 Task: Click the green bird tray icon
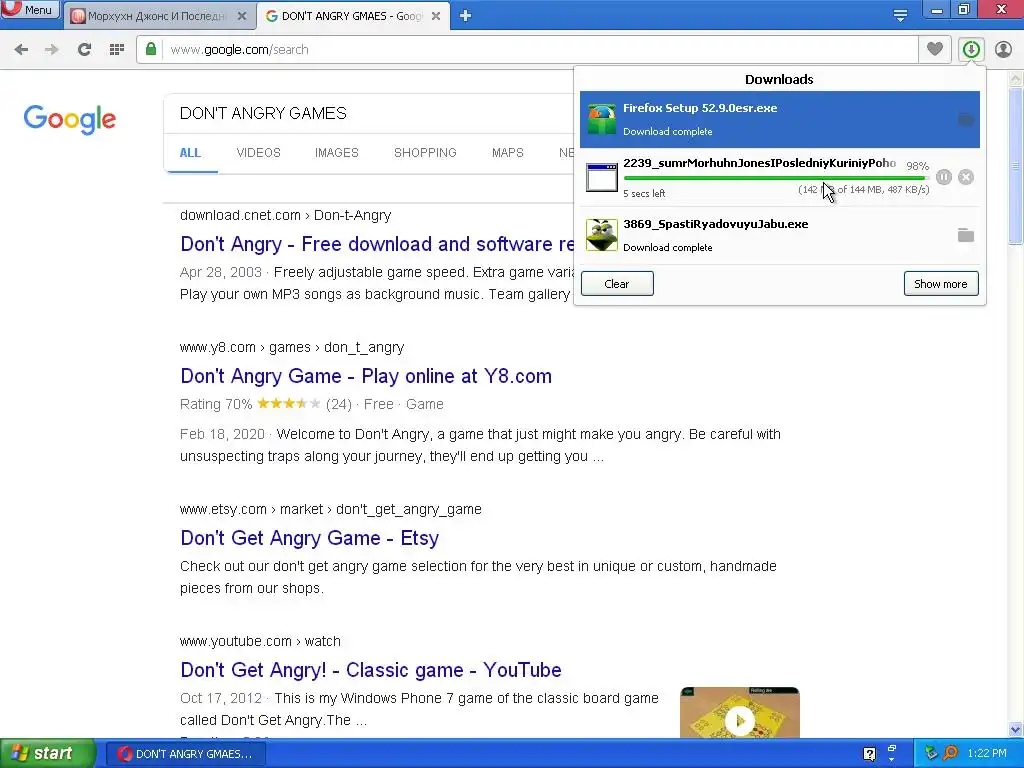(x=931, y=753)
